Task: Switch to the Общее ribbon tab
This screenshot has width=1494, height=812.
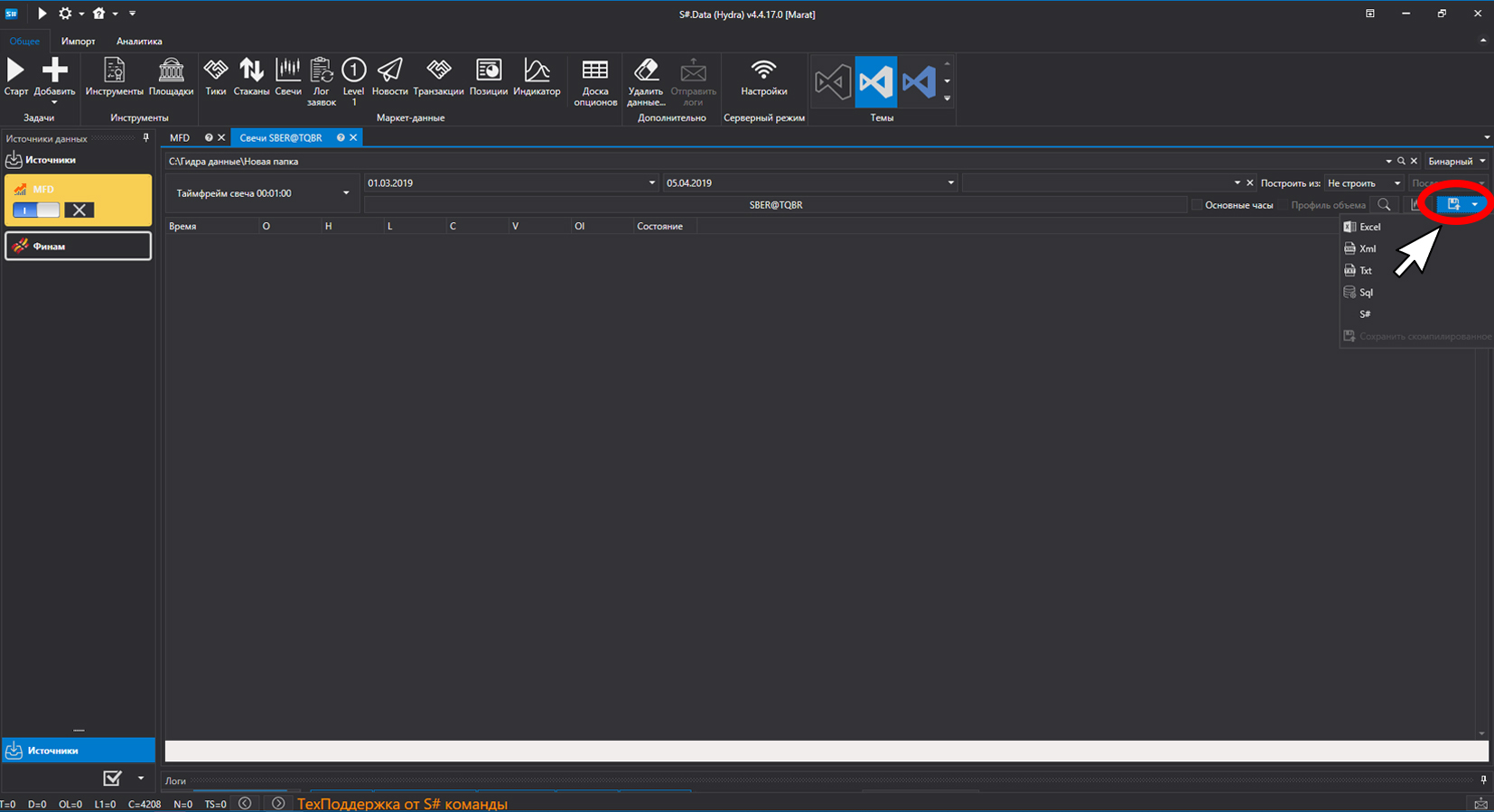Action: click(x=24, y=42)
